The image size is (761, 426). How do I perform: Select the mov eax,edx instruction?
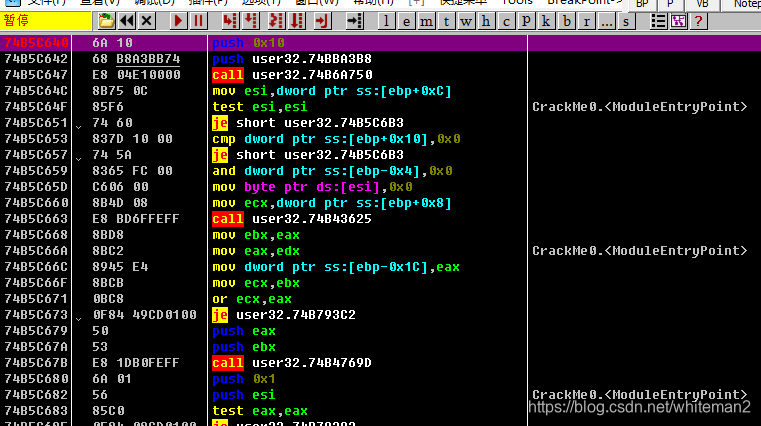click(x=256, y=251)
